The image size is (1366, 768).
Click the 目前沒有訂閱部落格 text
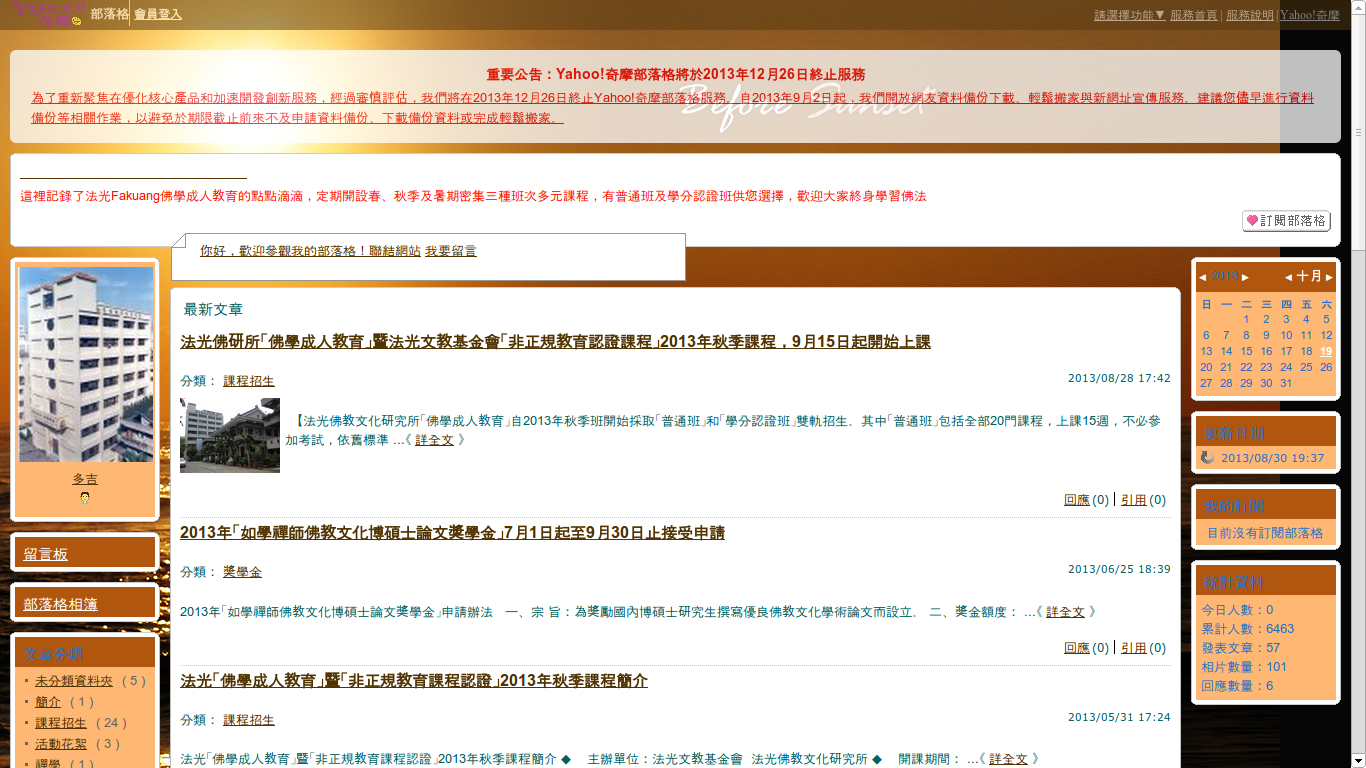pyautogui.click(x=1265, y=533)
